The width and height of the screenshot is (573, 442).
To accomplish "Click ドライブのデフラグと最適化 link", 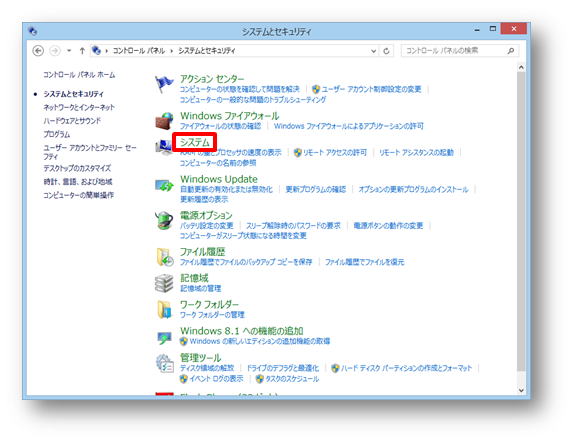I will (283, 368).
